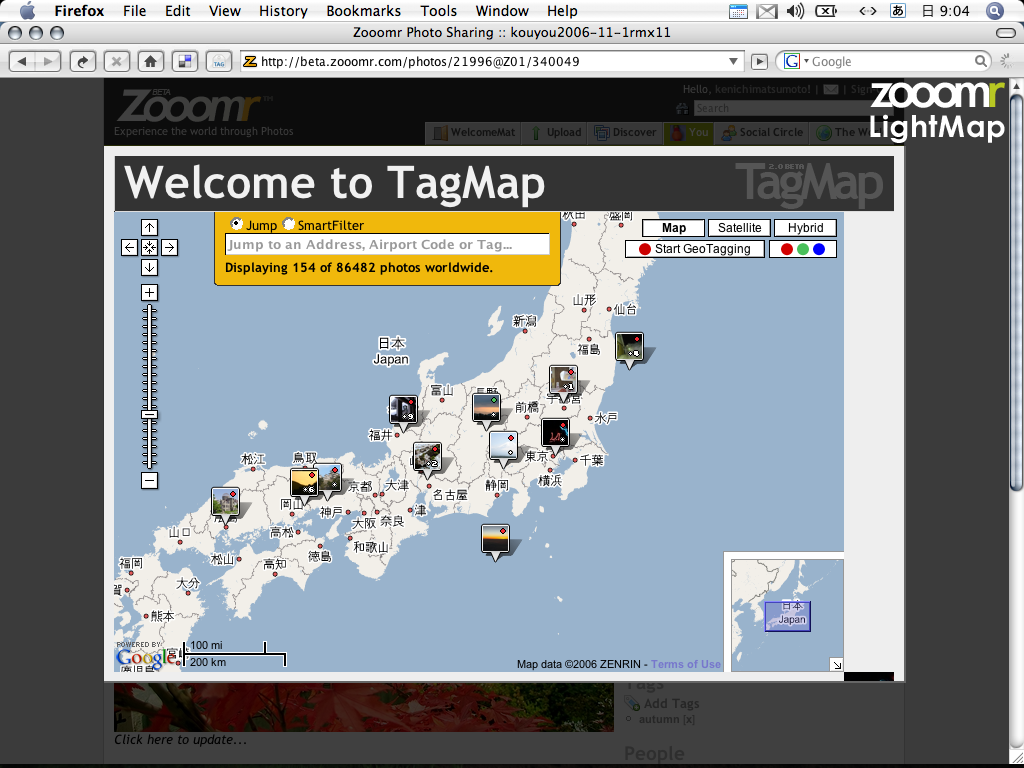Pan the map up
Viewport: 1024px width, 768px height.
point(150,227)
